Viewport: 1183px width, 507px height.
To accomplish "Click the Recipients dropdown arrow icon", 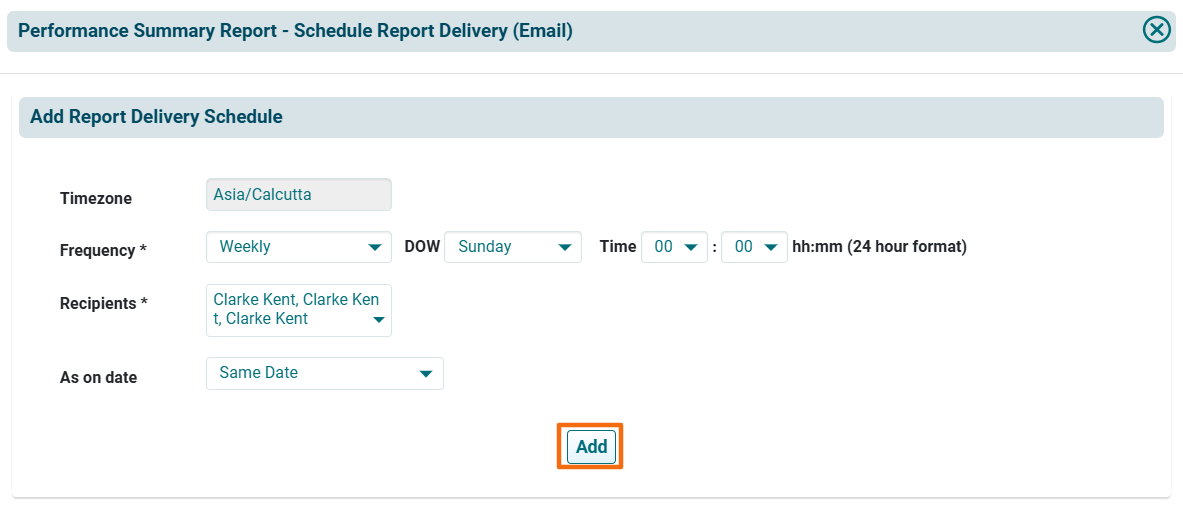I will (x=378, y=321).
